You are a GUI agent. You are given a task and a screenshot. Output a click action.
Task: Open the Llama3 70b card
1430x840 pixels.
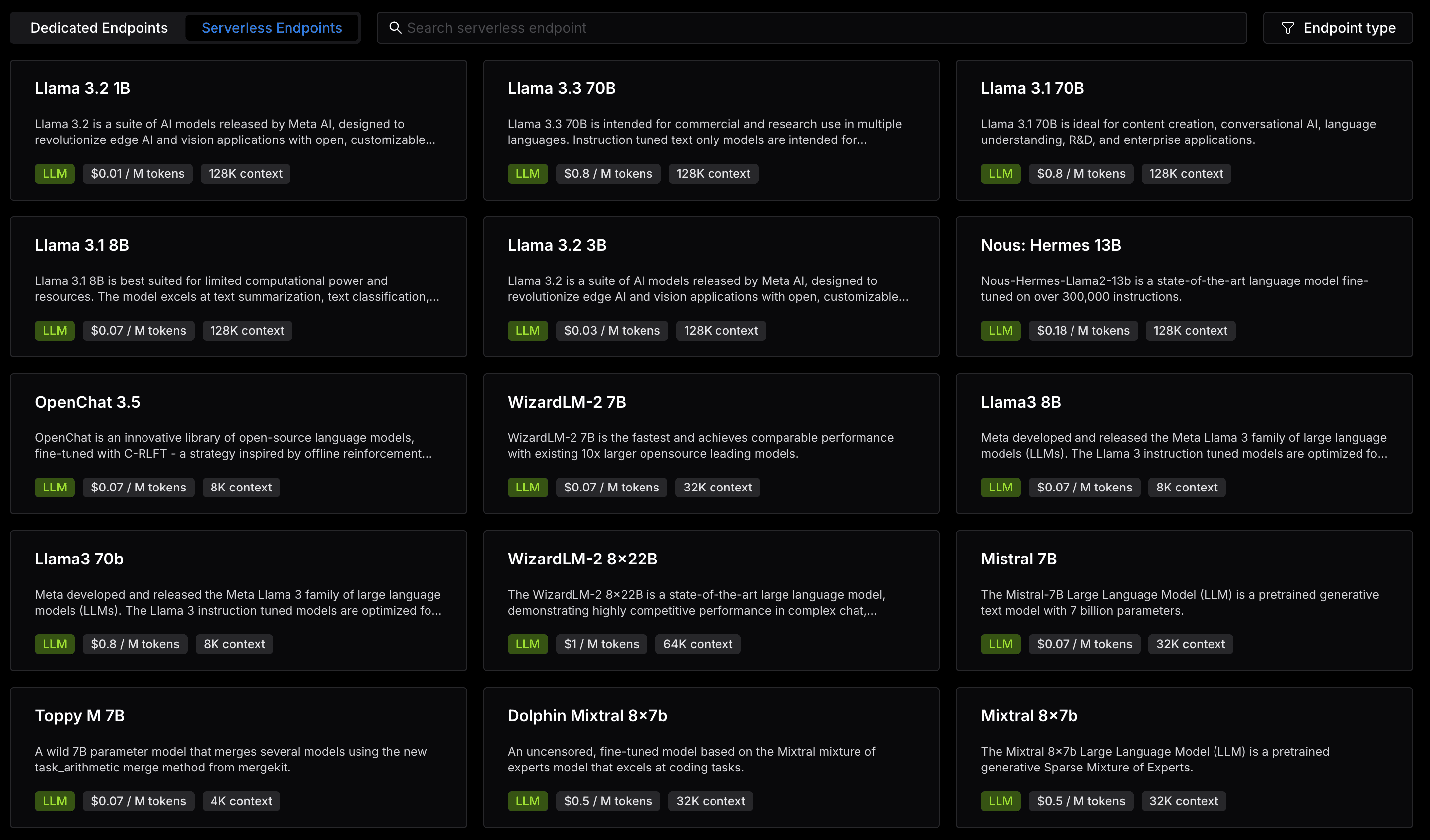click(x=238, y=601)
